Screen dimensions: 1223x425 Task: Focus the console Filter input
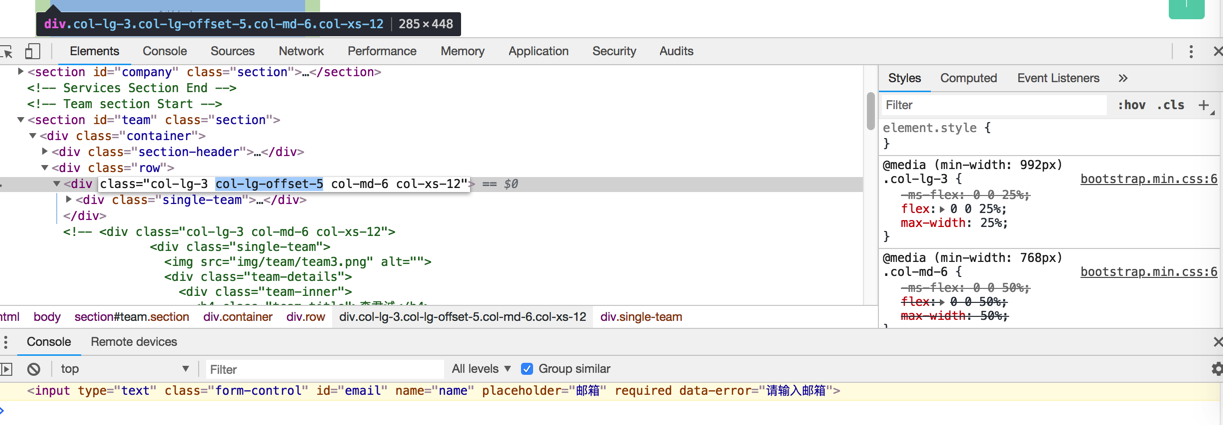(324, 369)
